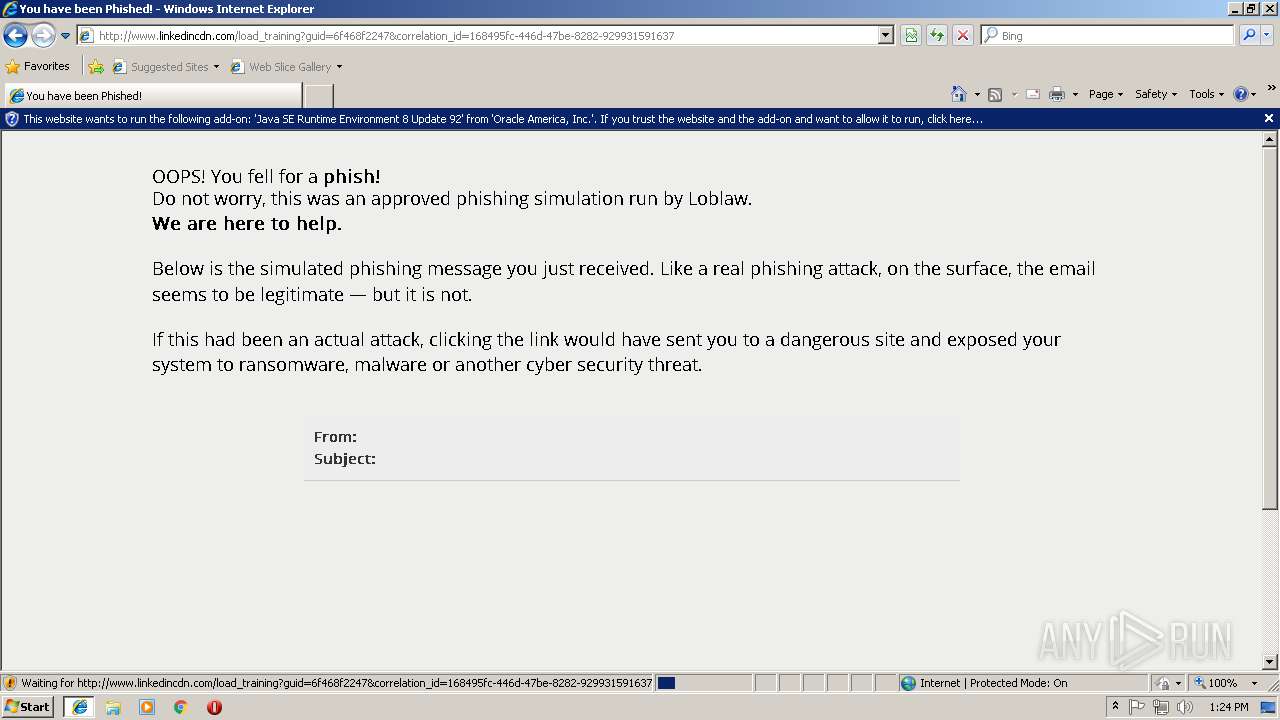Click the Print icon
The height and width of the screenshot is (720, 1280).
point(1057,94)
